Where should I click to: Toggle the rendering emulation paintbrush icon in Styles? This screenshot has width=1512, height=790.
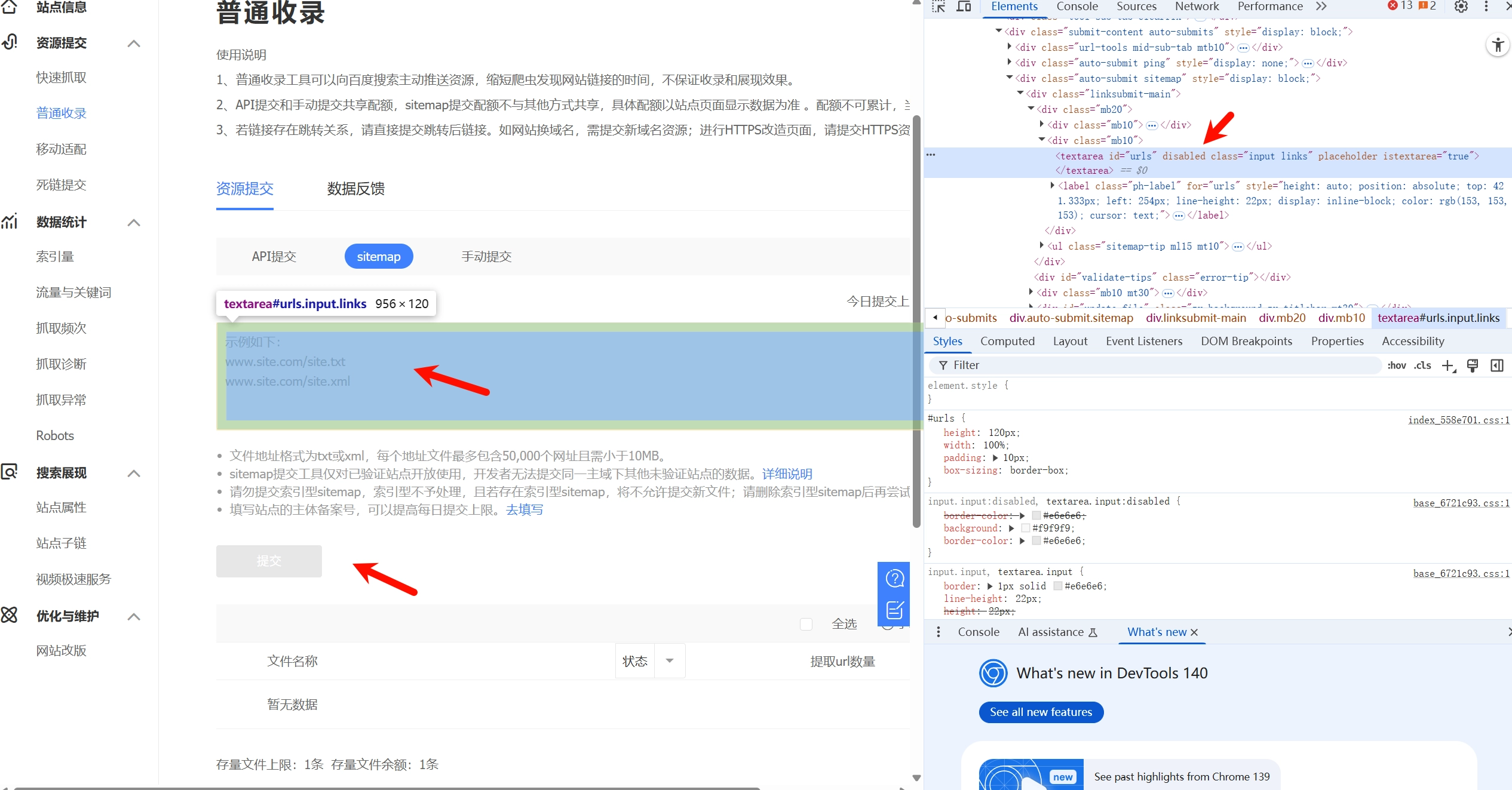pyautogui.click(x=1473, y=365)
